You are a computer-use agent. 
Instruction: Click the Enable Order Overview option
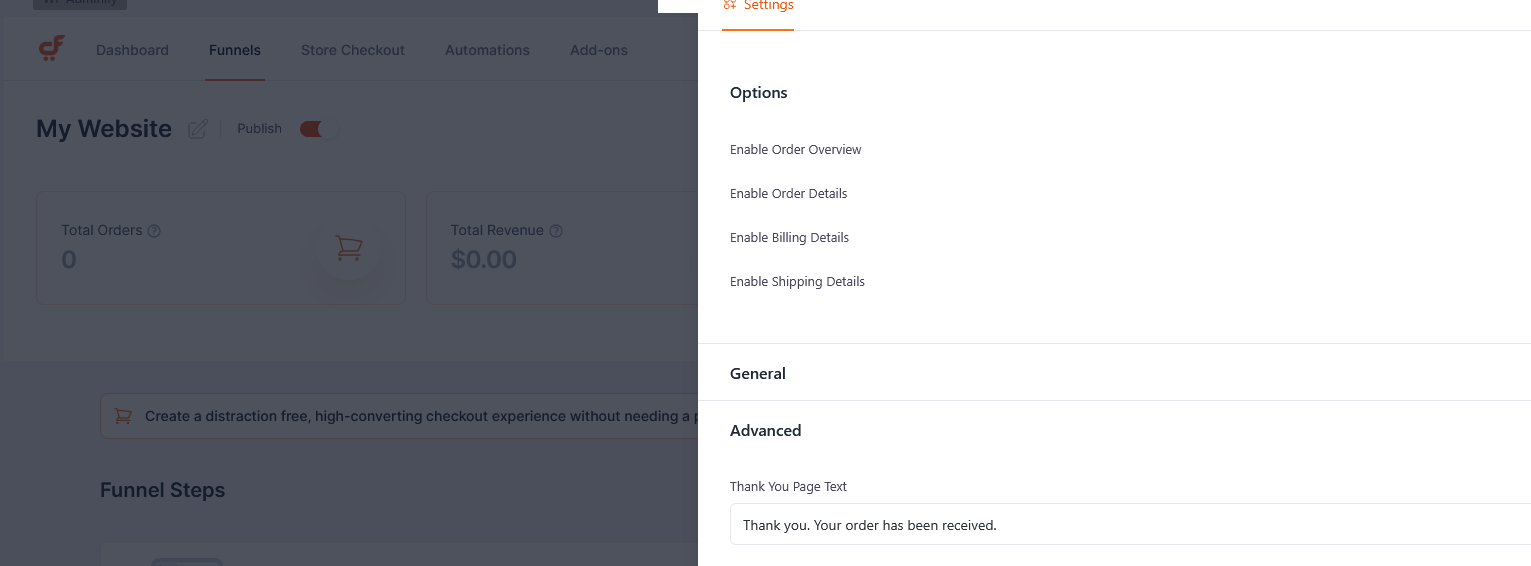(795, 150)
